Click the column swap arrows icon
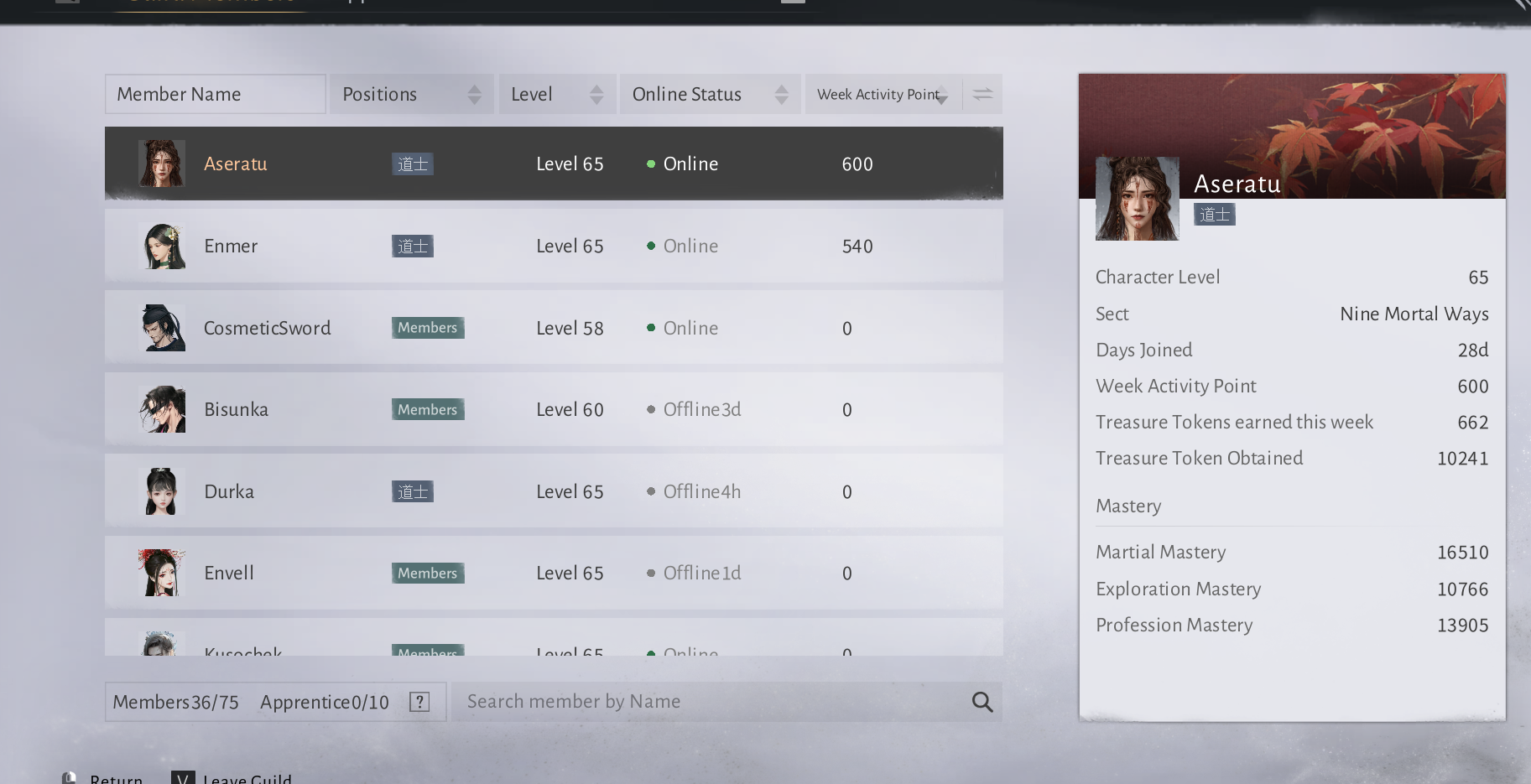This screenshot has width=1531, height=784. (x=982, y=94)
